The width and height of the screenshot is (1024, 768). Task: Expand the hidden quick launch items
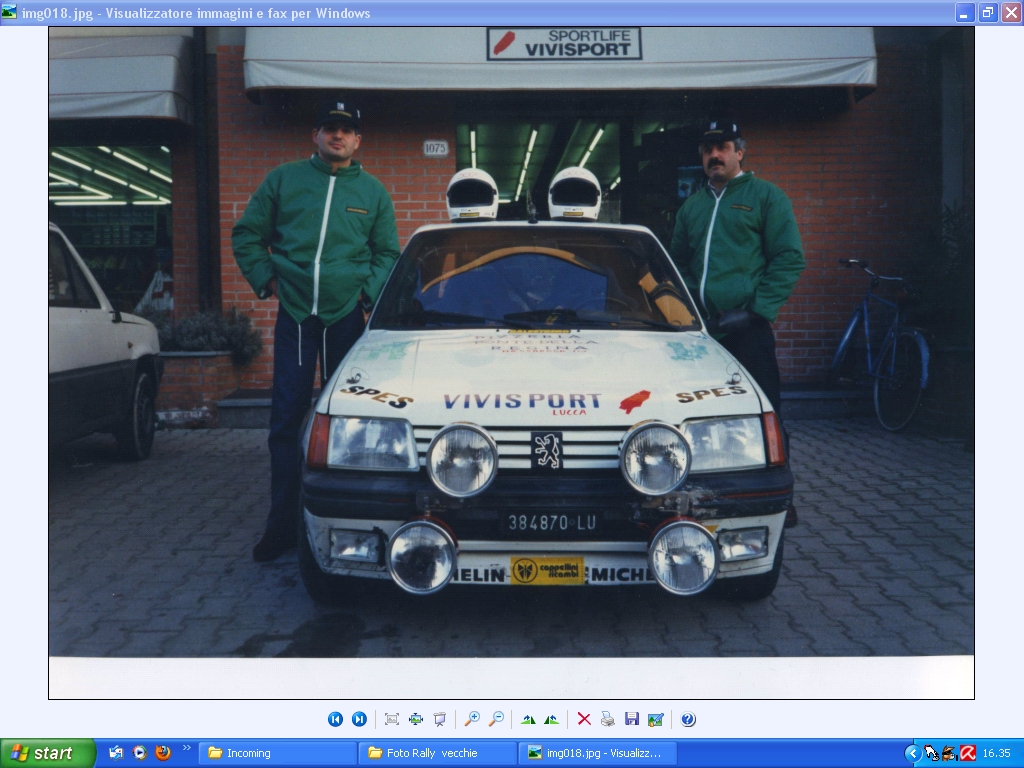pyautogui.click(x=187, y=748)
